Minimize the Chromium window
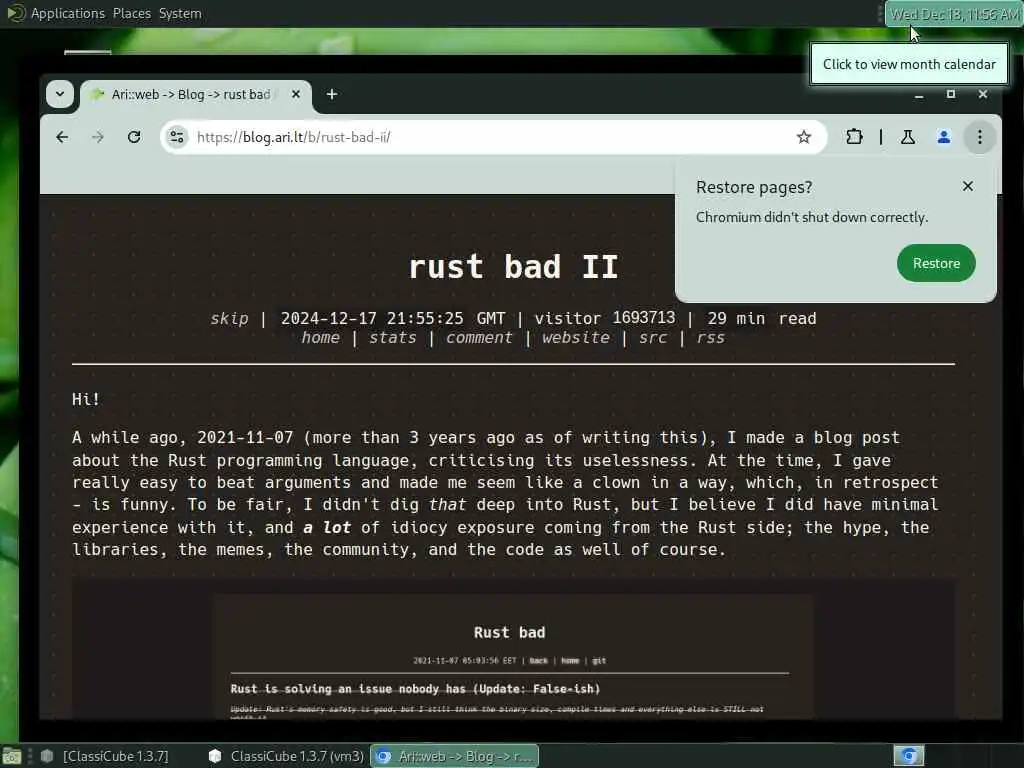 919,95
